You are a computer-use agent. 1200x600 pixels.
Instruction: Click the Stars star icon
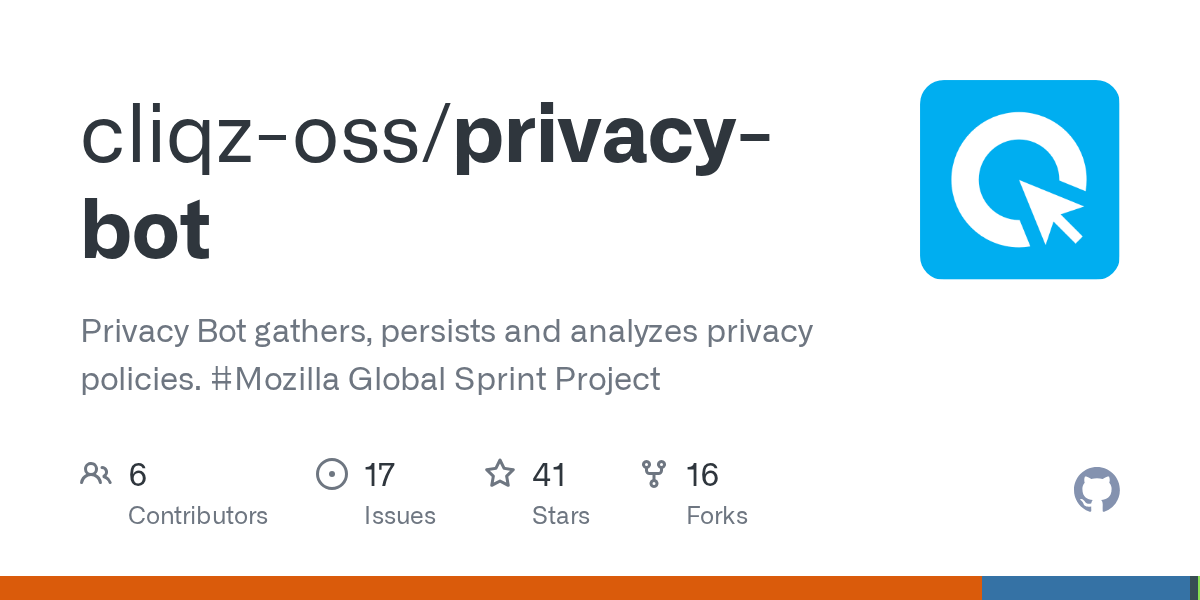[x=500, y=474]
